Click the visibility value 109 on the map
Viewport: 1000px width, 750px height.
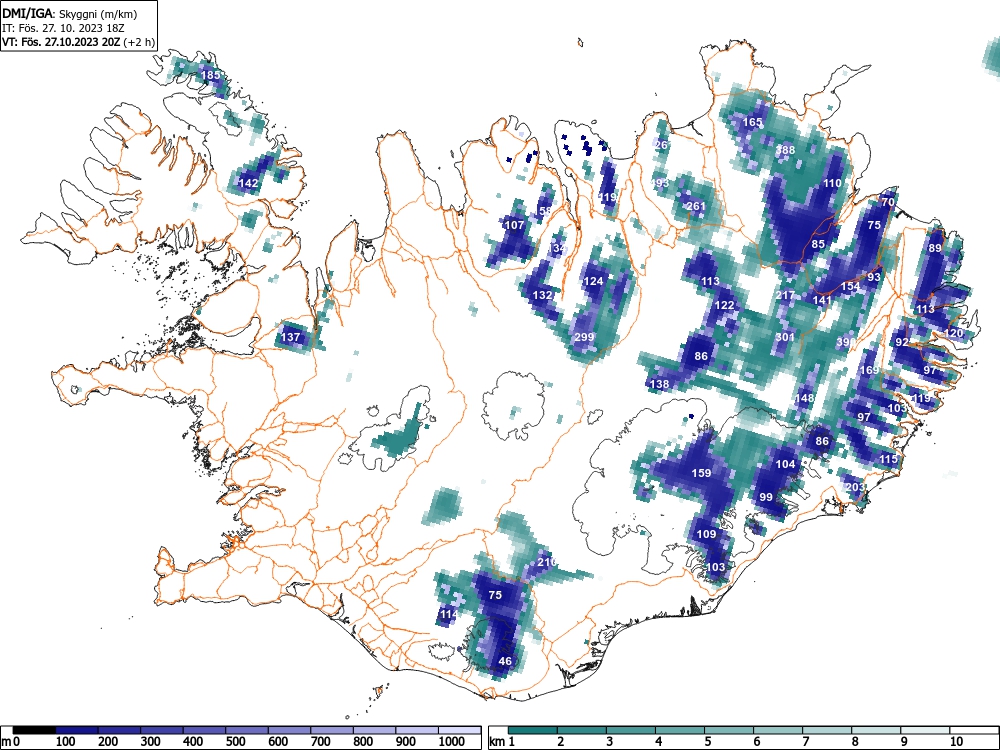[x=706, y=534]
